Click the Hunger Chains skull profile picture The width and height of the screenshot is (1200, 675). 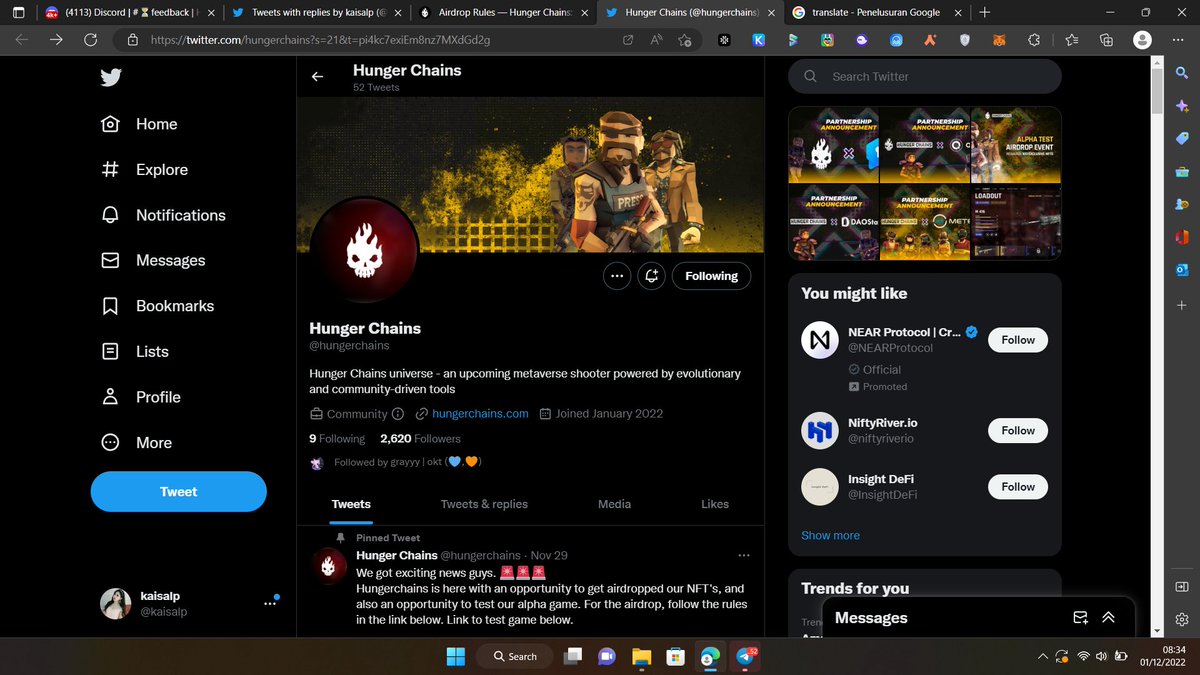(x=364, y=251)
